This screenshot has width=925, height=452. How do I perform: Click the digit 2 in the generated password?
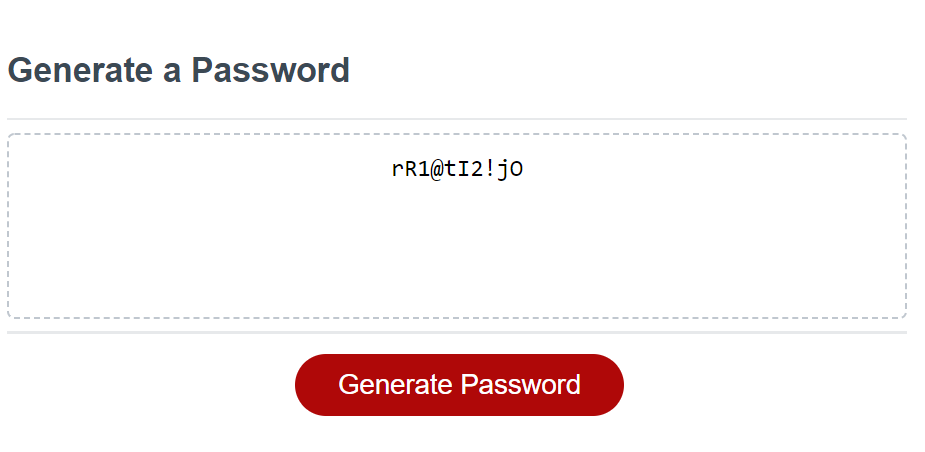coord(477,169)
